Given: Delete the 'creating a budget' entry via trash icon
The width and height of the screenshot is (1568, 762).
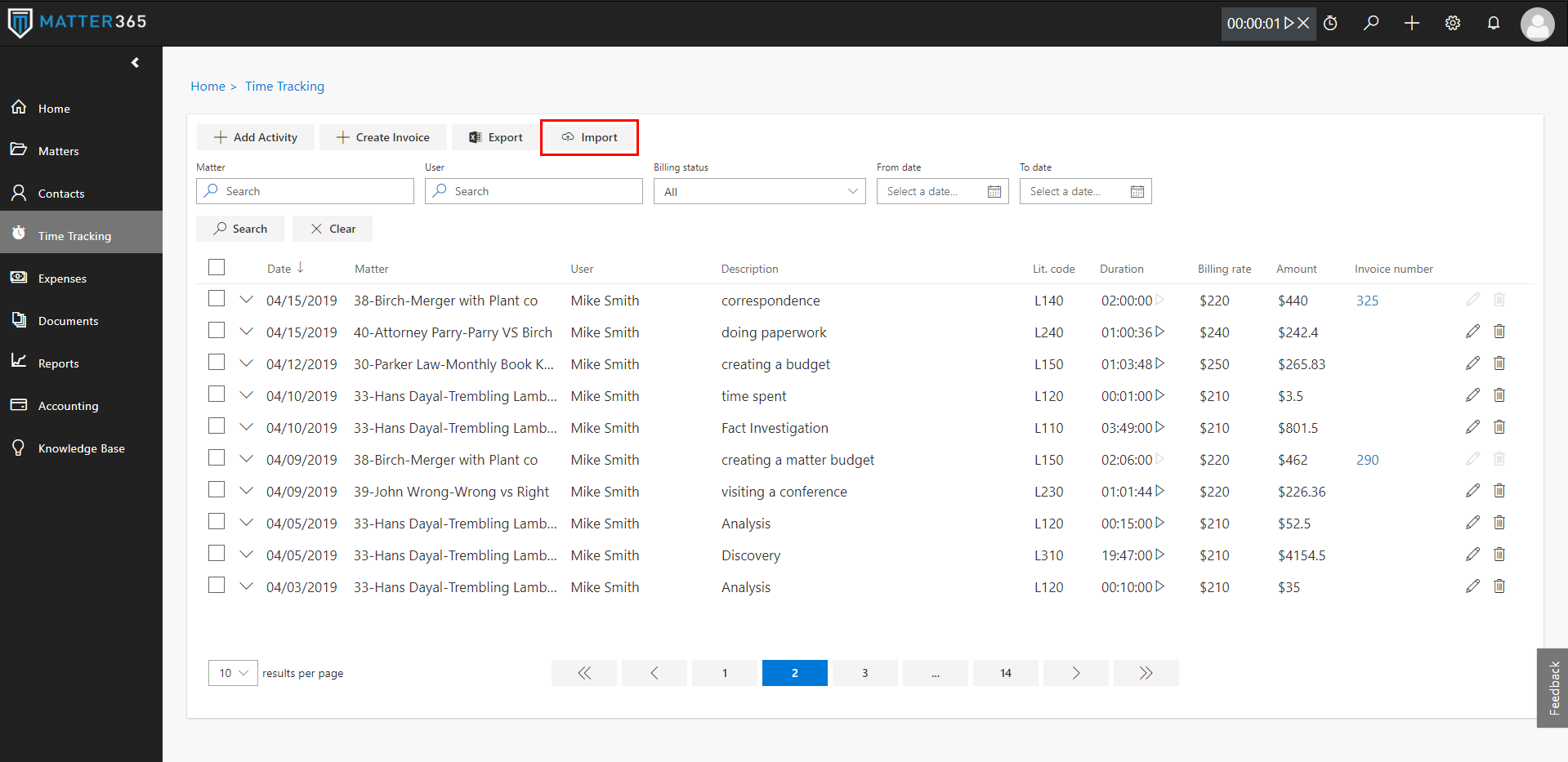Looking at the screenshot, I should (1499, 363).
